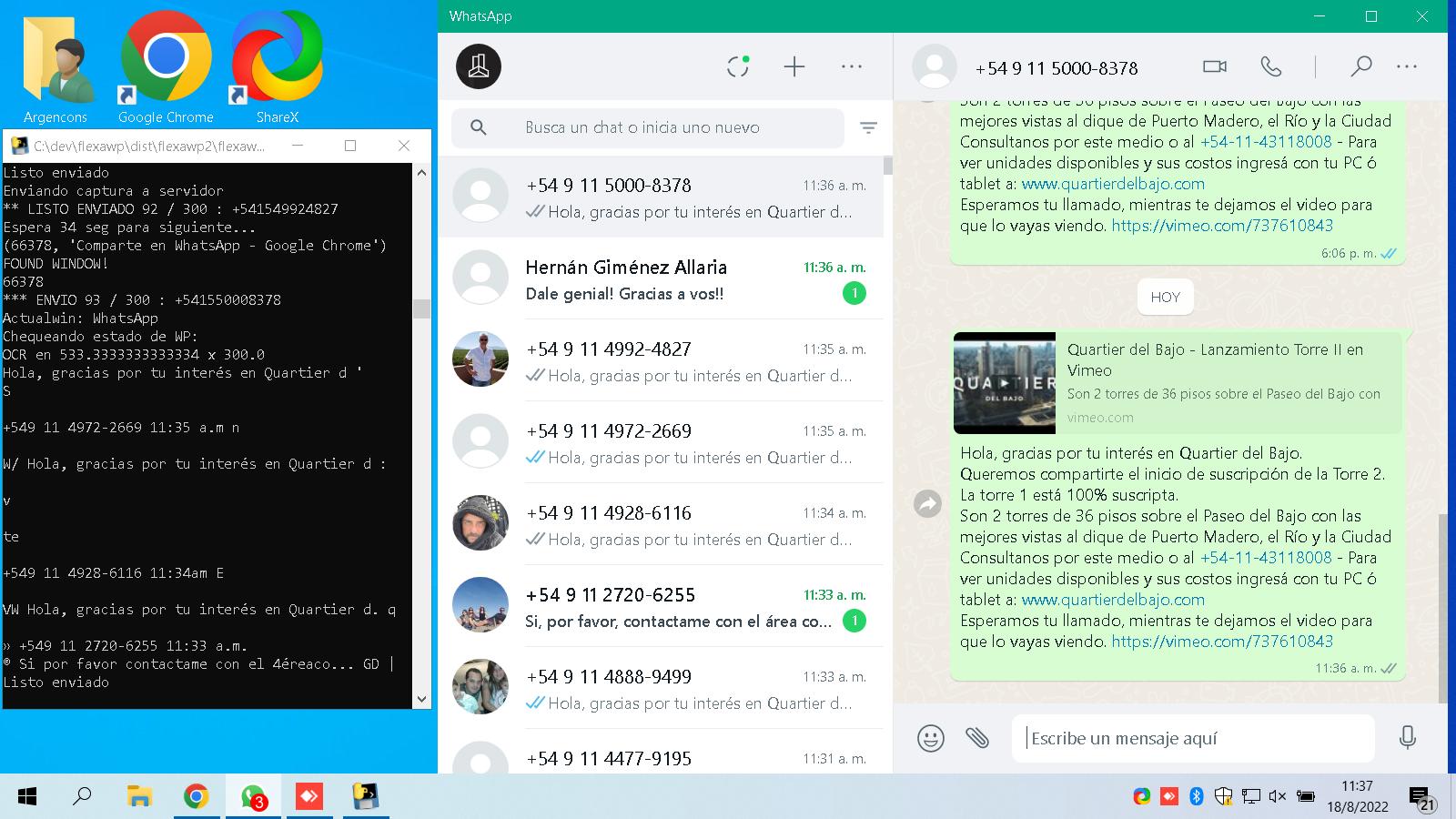Record a voice message with microphone
Image resolution: width=1456 pixels, height=819 pixels.
pyautogui.click(x=1407, y=737)
